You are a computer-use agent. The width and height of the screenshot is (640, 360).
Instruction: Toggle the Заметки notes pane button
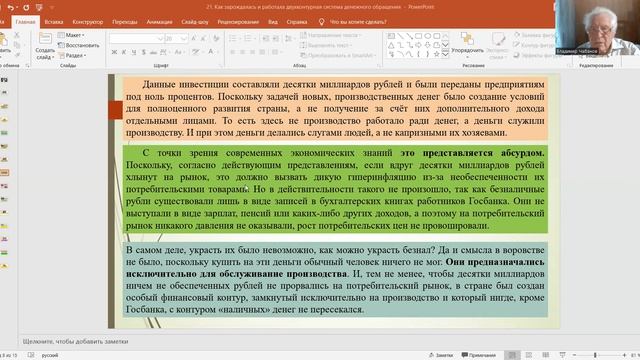click(x=441, y=355)
